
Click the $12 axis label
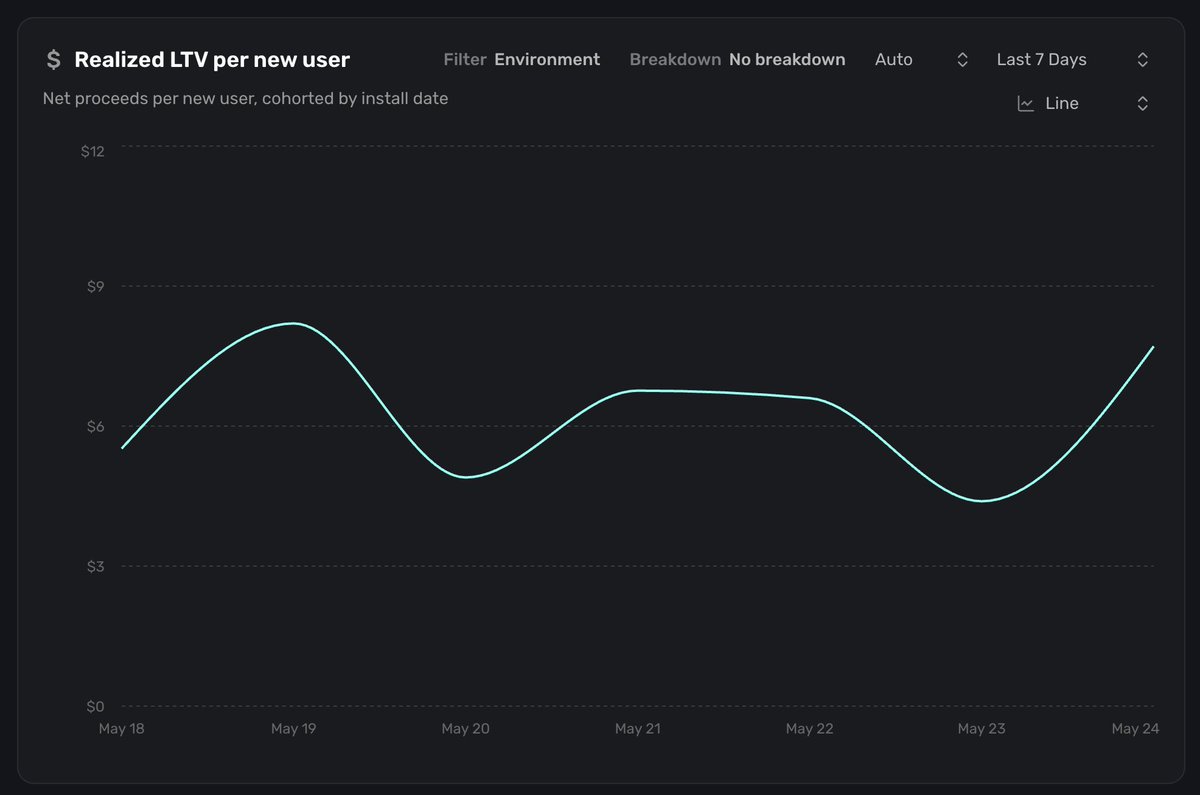tap(93, 150)
